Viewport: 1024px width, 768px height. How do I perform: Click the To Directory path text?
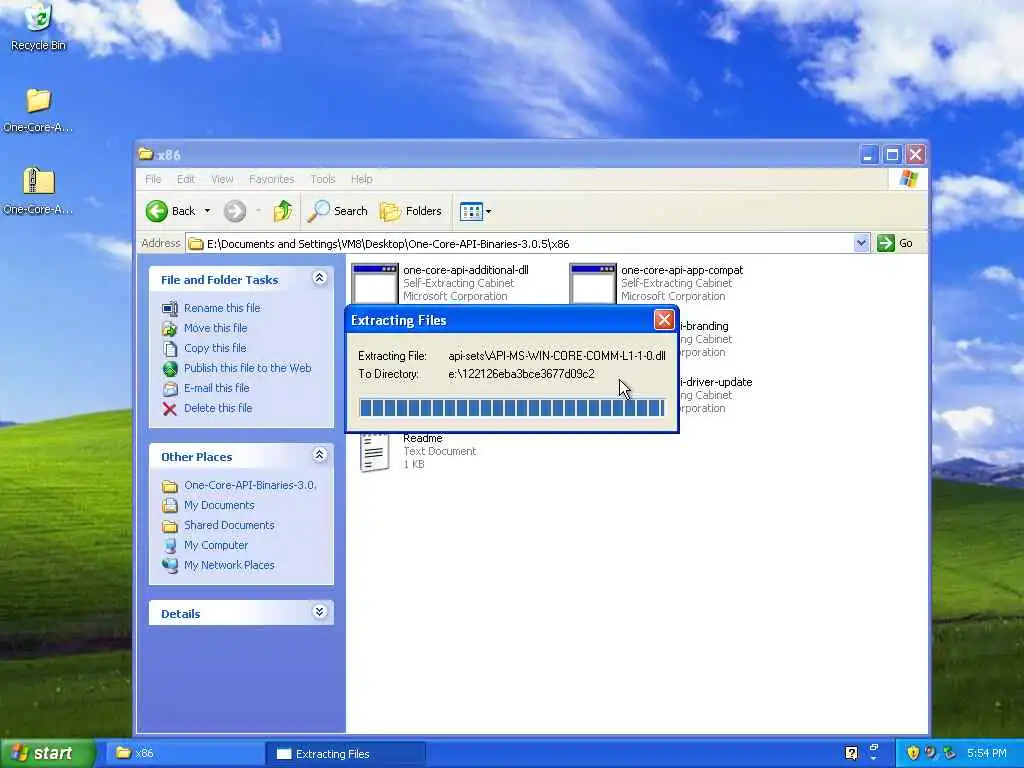(x=521, y=374)
